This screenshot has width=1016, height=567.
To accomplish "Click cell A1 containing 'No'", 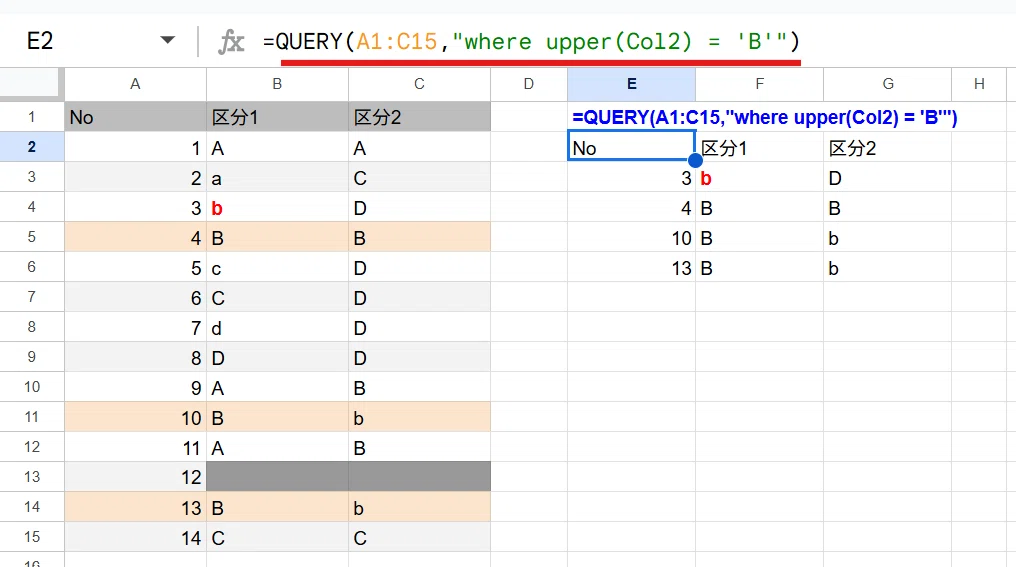I will coord(135,117).
